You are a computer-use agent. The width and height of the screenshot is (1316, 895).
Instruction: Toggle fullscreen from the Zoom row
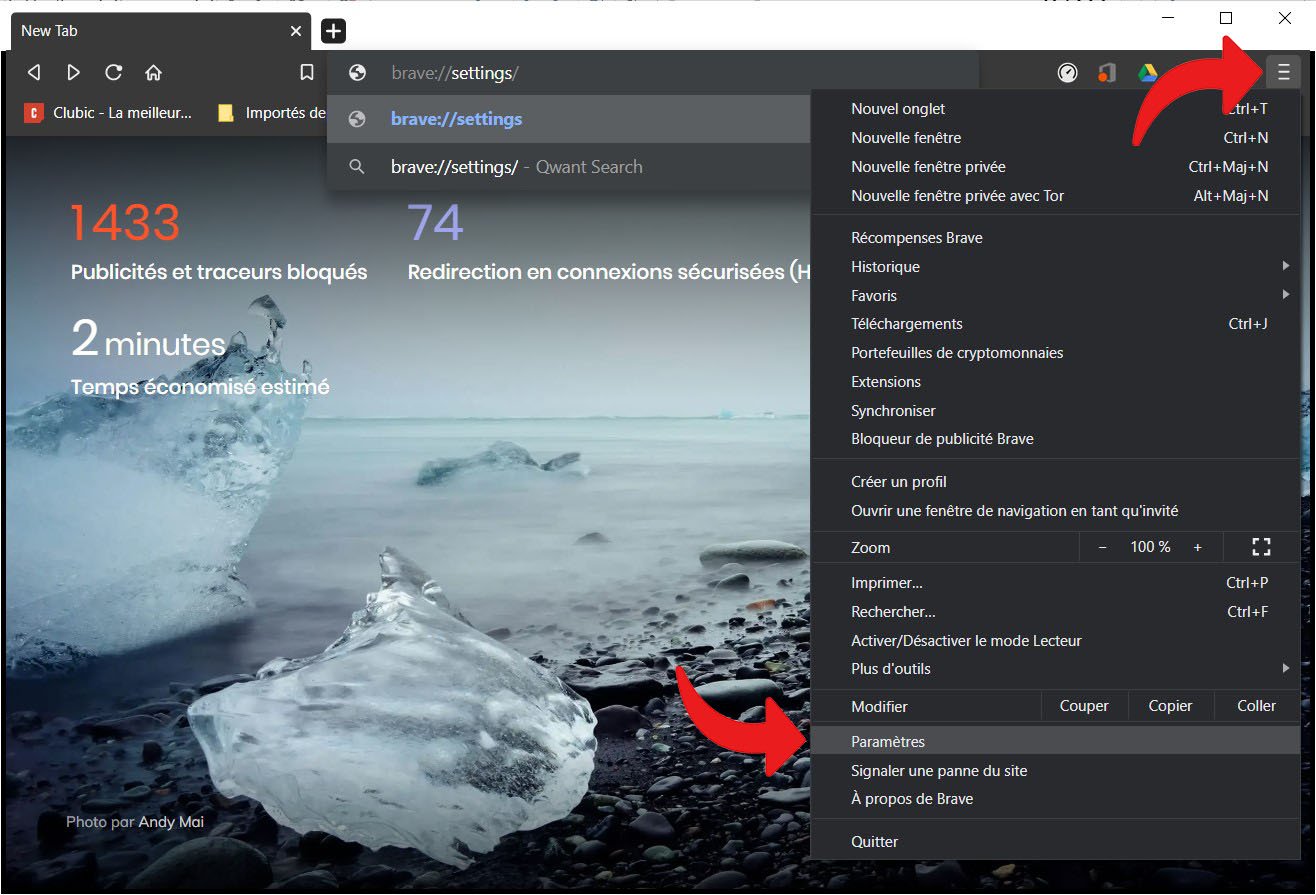pyautogui.click(x=1261, y=547)
